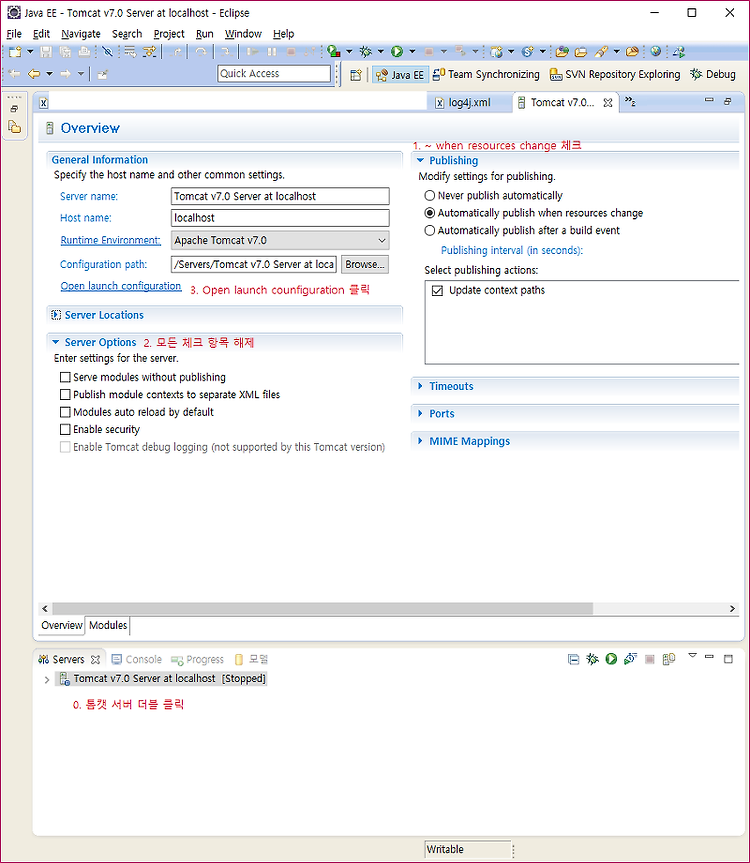Image resolution: width=750 pixels, height=863 pixels.
Task: Start the server with green play icon in Servers view
Action: (611, 659)
